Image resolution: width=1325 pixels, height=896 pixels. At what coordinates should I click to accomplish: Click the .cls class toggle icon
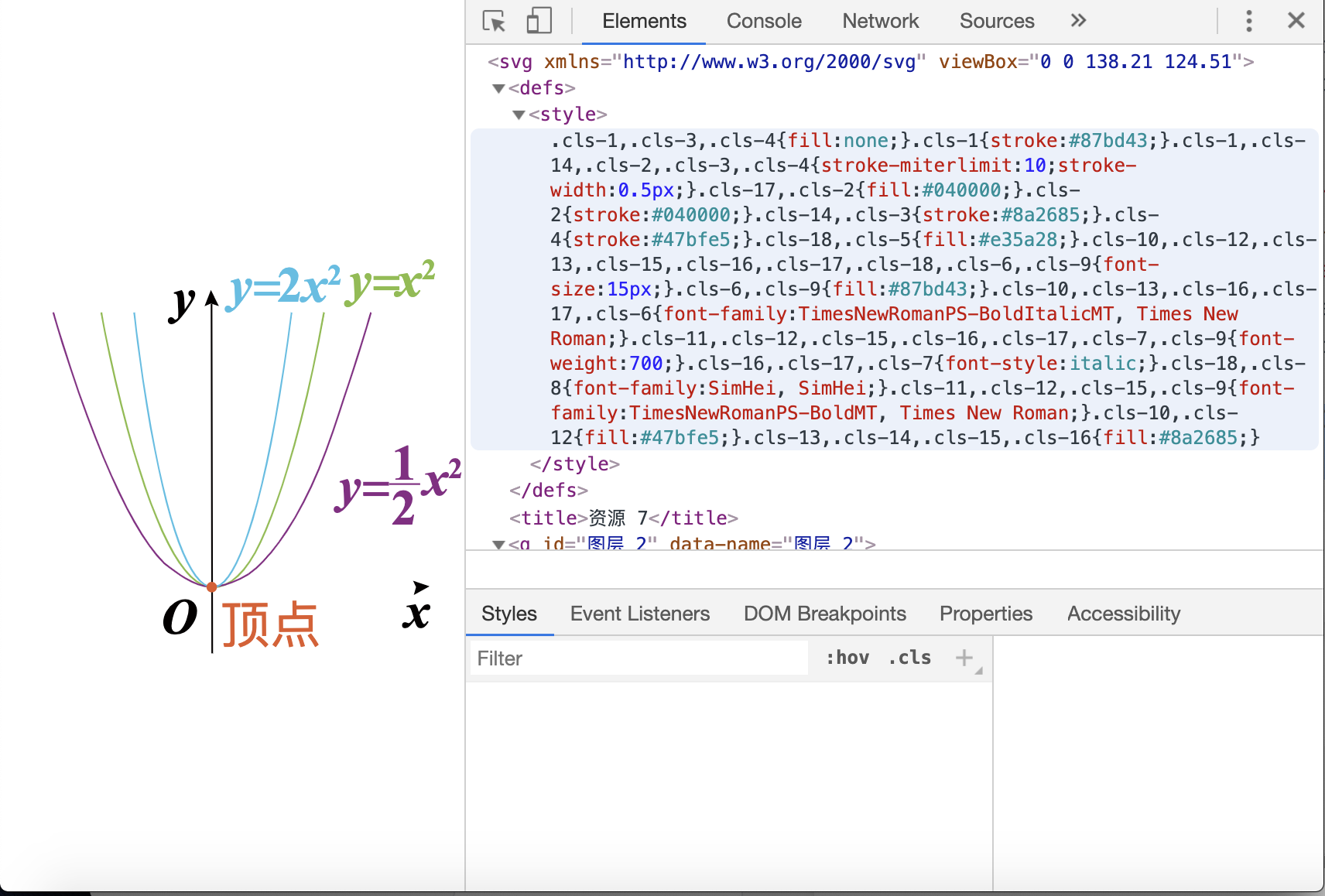[x=909, y=658]
